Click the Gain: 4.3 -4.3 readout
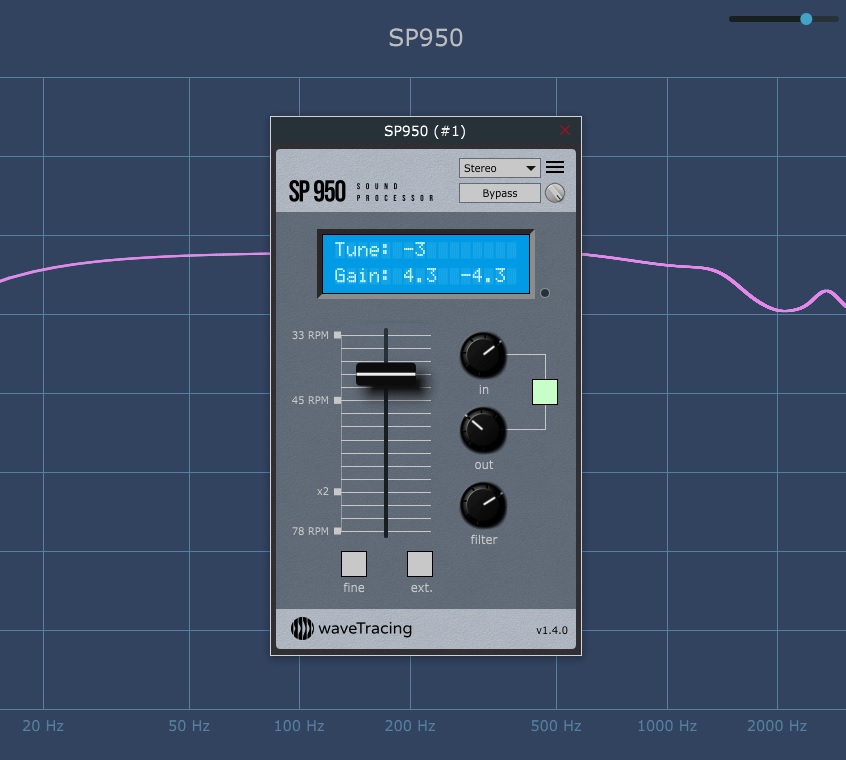Screen dimensions: 846x760 pos(420,276)
